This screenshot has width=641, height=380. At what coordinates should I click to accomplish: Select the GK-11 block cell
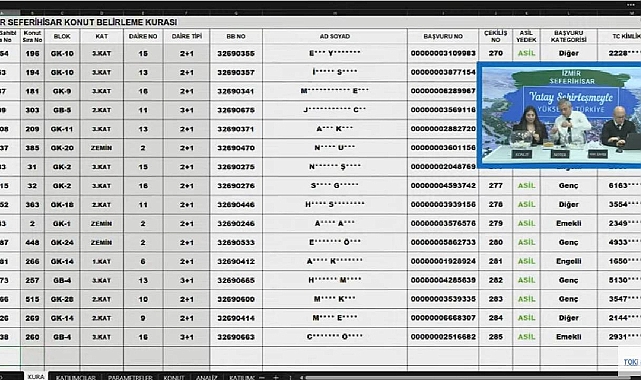tap(62, 129)
